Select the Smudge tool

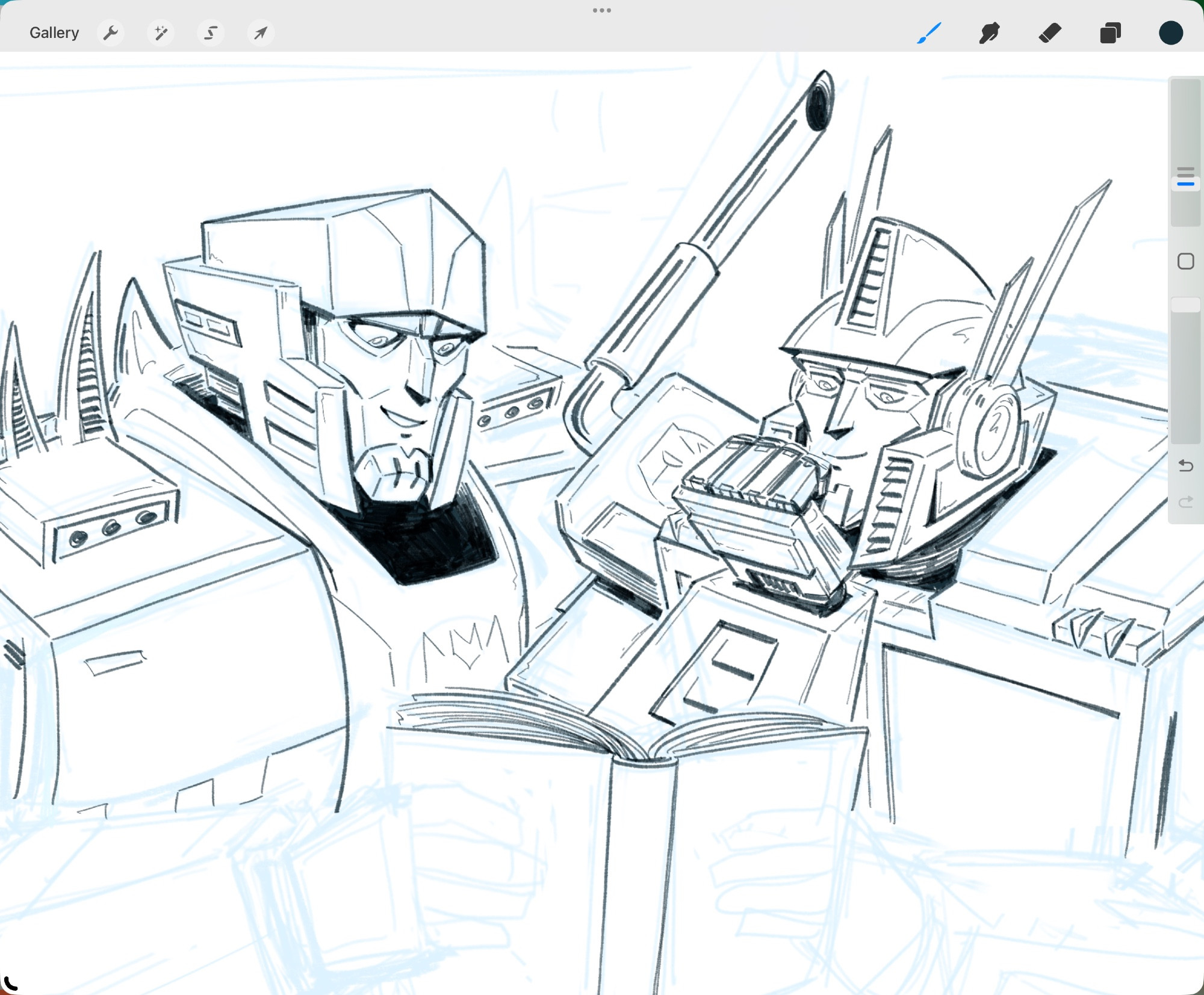click(x=989, y=33)
